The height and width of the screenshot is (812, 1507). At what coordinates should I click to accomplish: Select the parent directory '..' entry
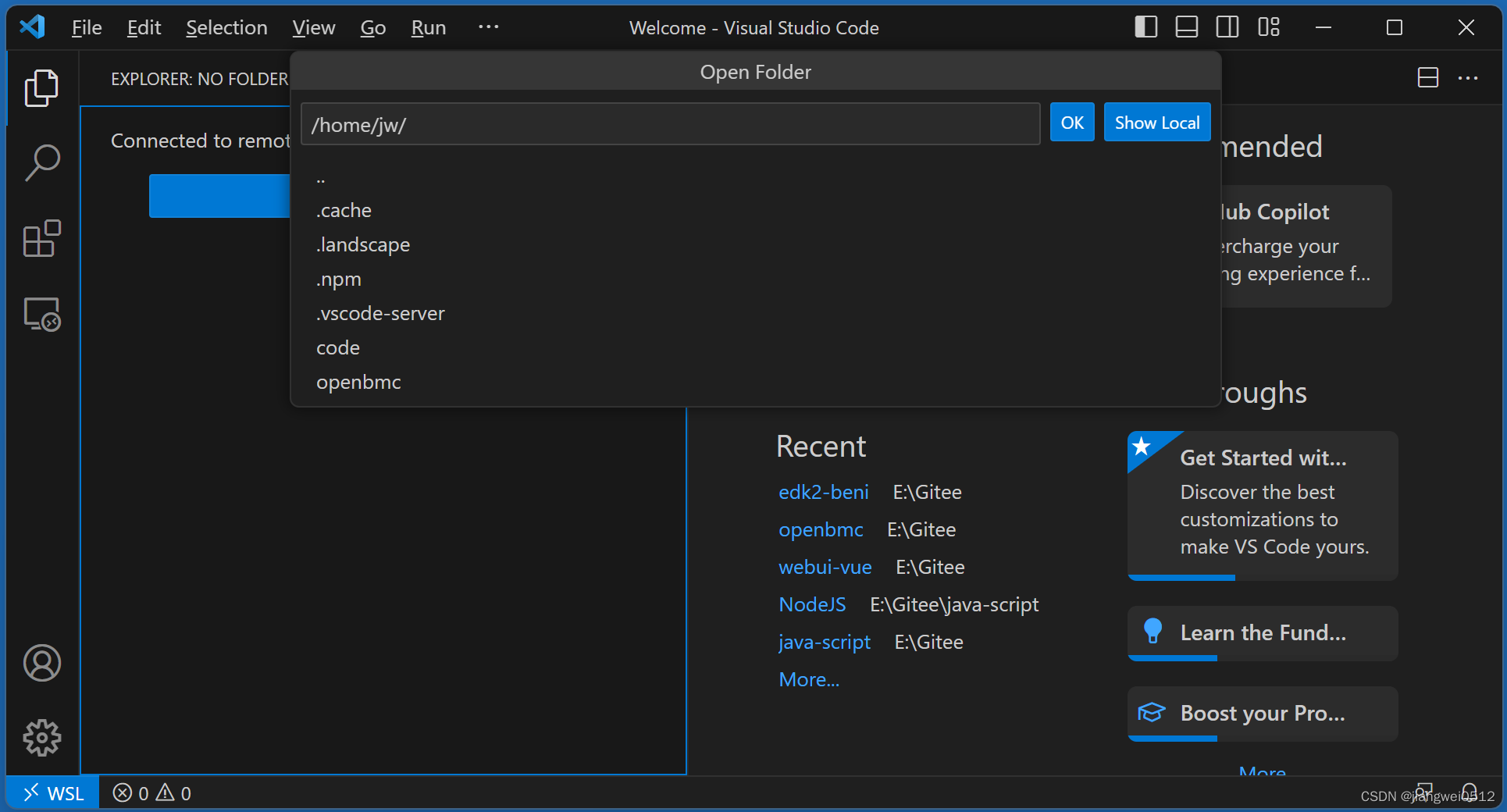coord(755,177)
